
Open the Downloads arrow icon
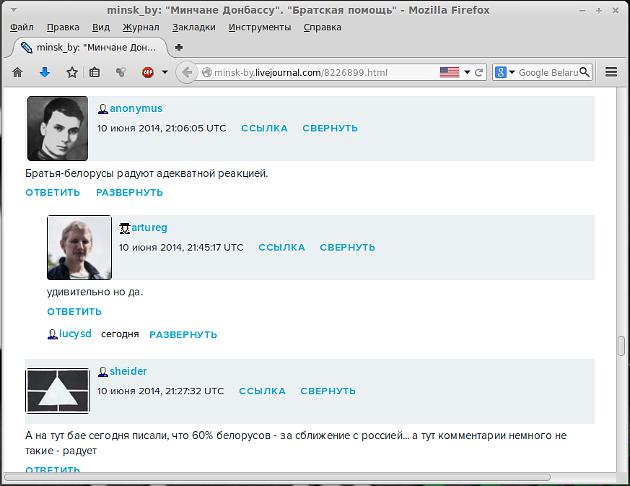[44, 72]
